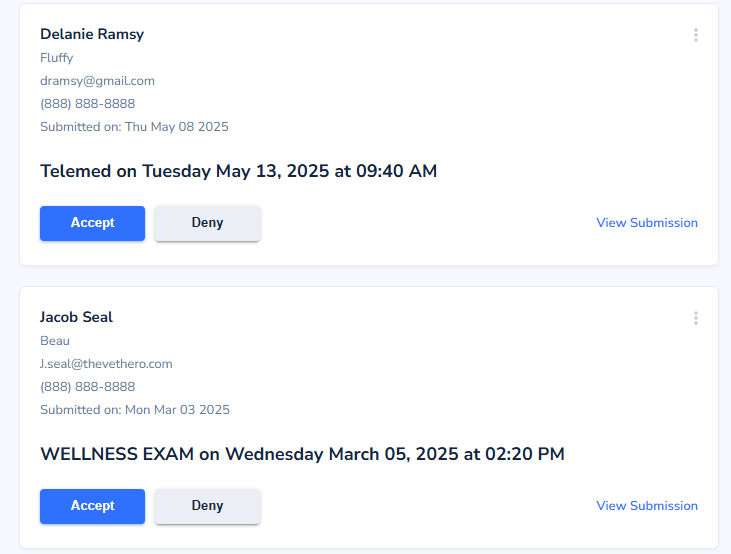Image resolution: width=731 pixels, height=554 pixels.
Task: Select the dramsy@gmail.com email address
Action: (97, 81)
